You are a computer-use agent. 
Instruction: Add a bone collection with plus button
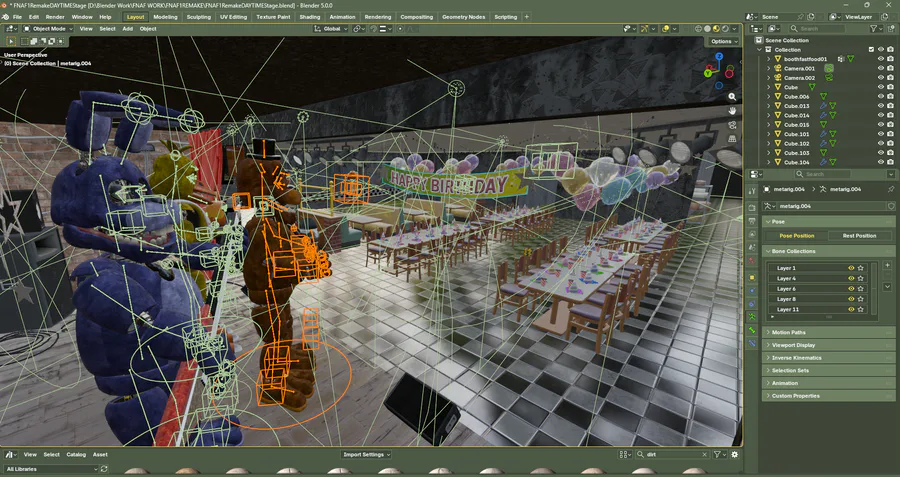click(x=887, y=266)
